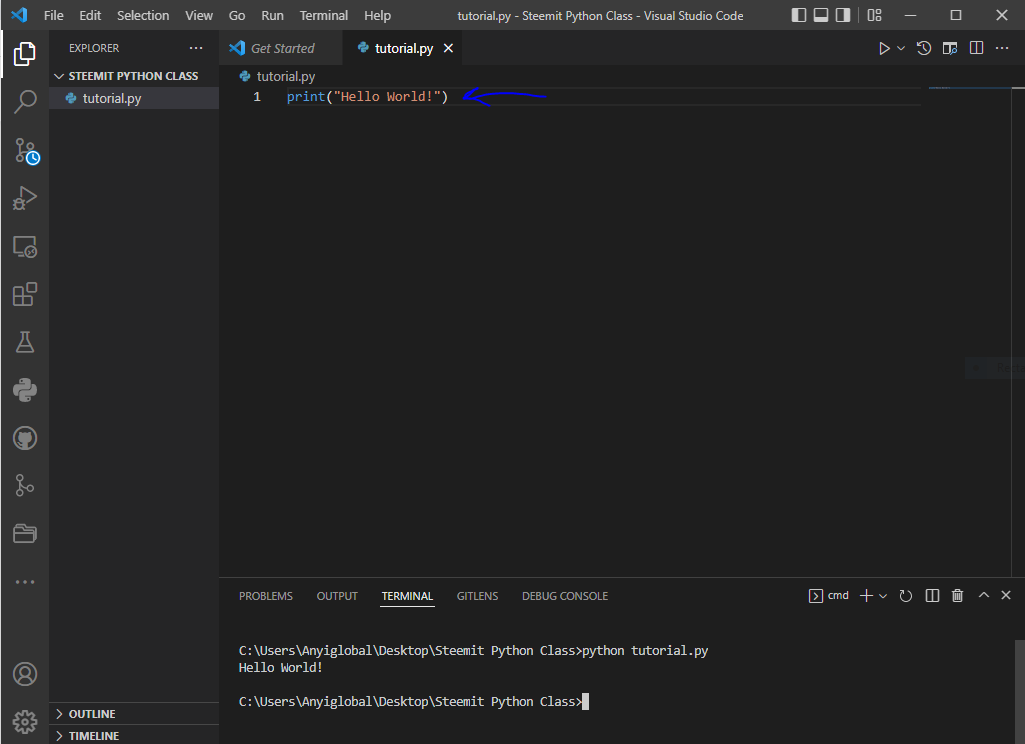This screenshot has height=744, width=1025.
Task: Toggle the panel layout button
Action: coord(821,15)
